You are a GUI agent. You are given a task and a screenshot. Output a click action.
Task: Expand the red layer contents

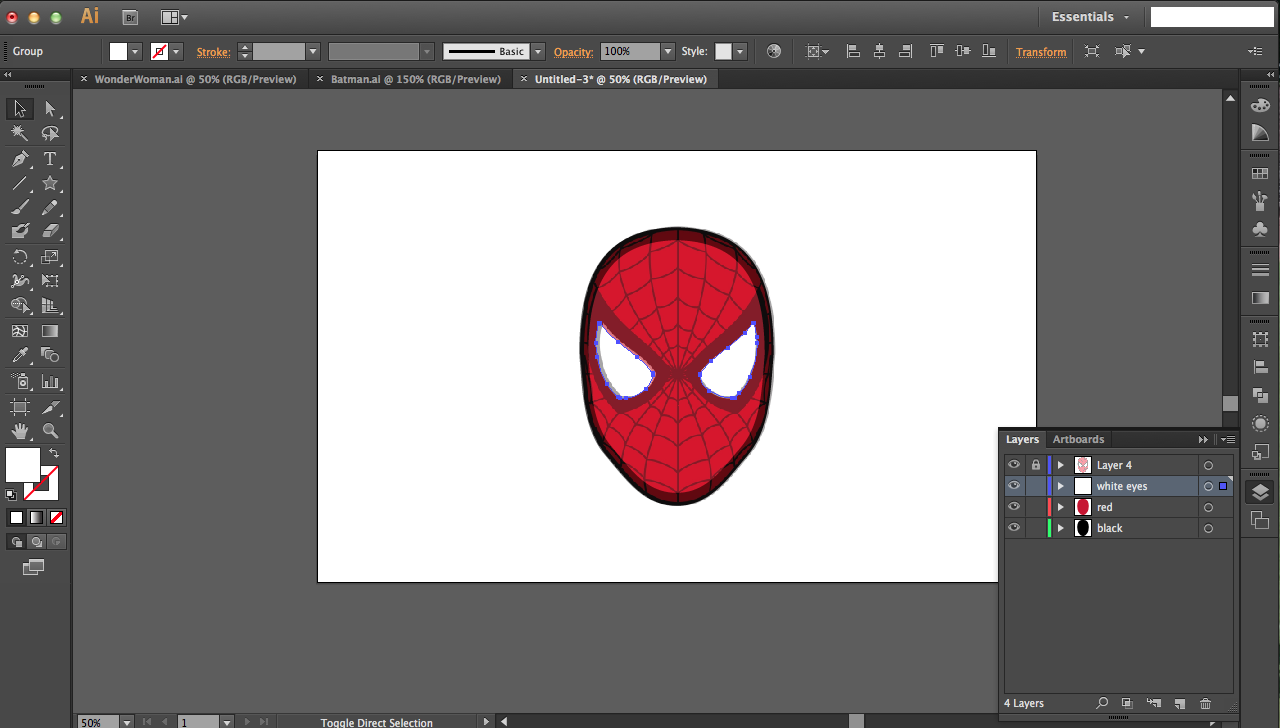tap(1061, 507)
